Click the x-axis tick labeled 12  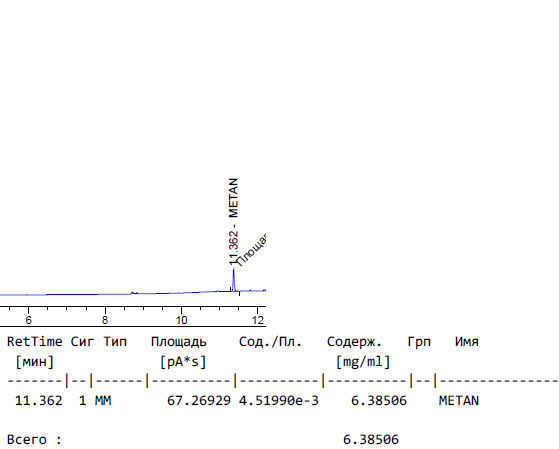point(258,320)
